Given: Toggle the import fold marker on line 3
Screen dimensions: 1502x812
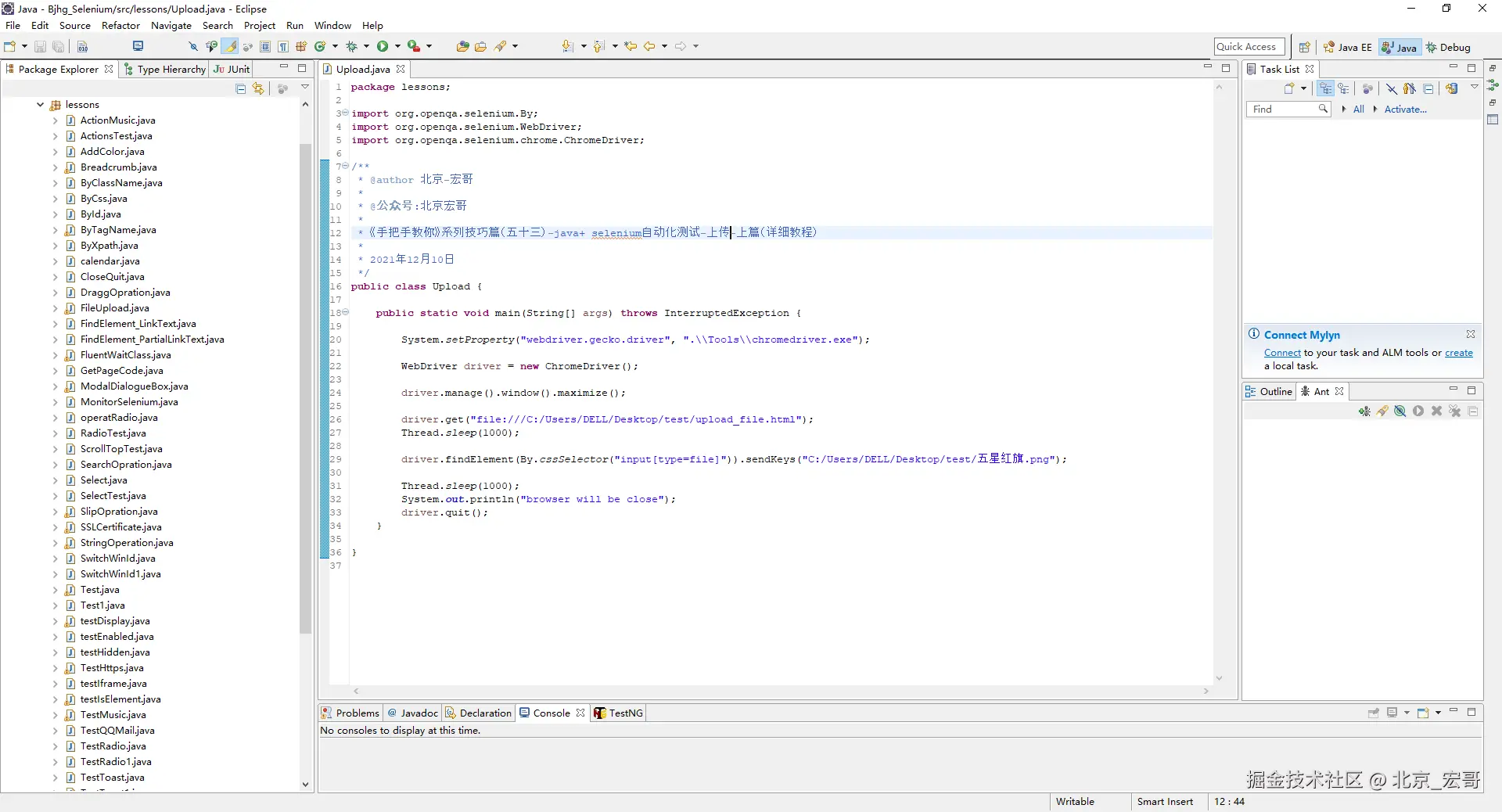Looking at the screenshot, I should (x=345, y=113).
